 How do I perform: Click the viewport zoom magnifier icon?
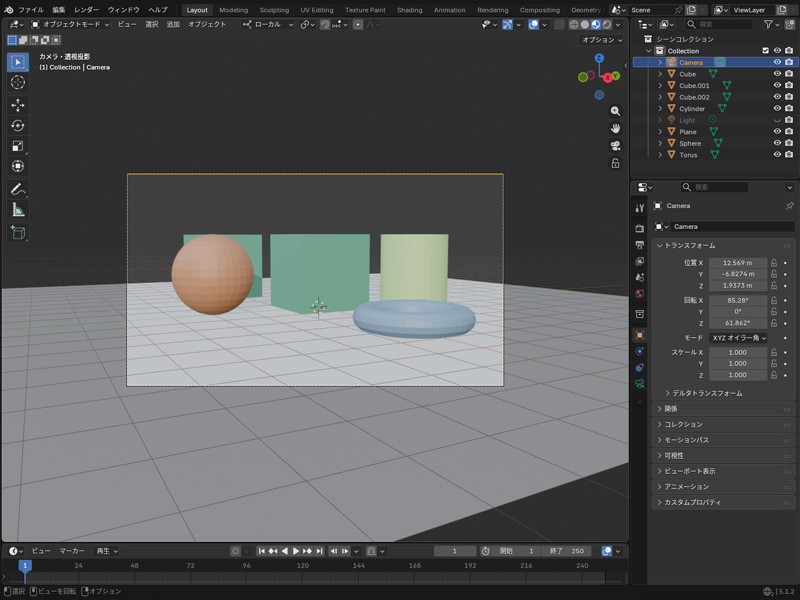[615, 111]
